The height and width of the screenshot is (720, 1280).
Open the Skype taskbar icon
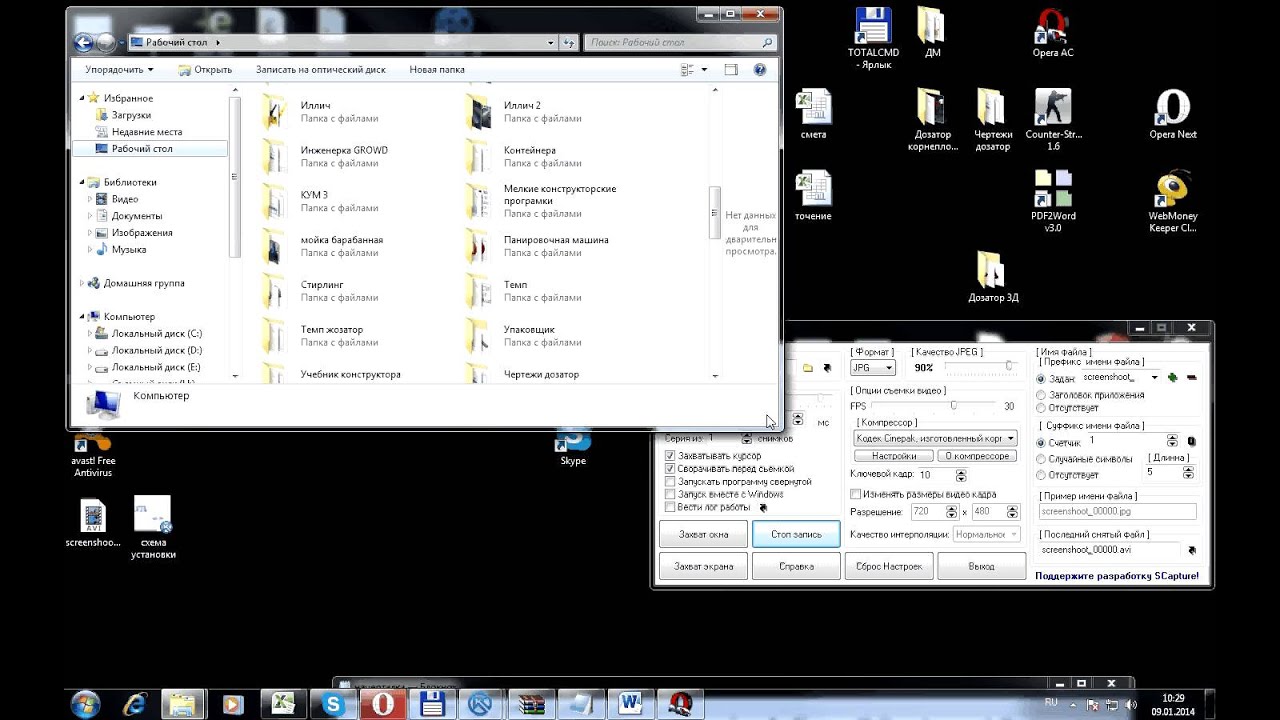tap(333, 704)
